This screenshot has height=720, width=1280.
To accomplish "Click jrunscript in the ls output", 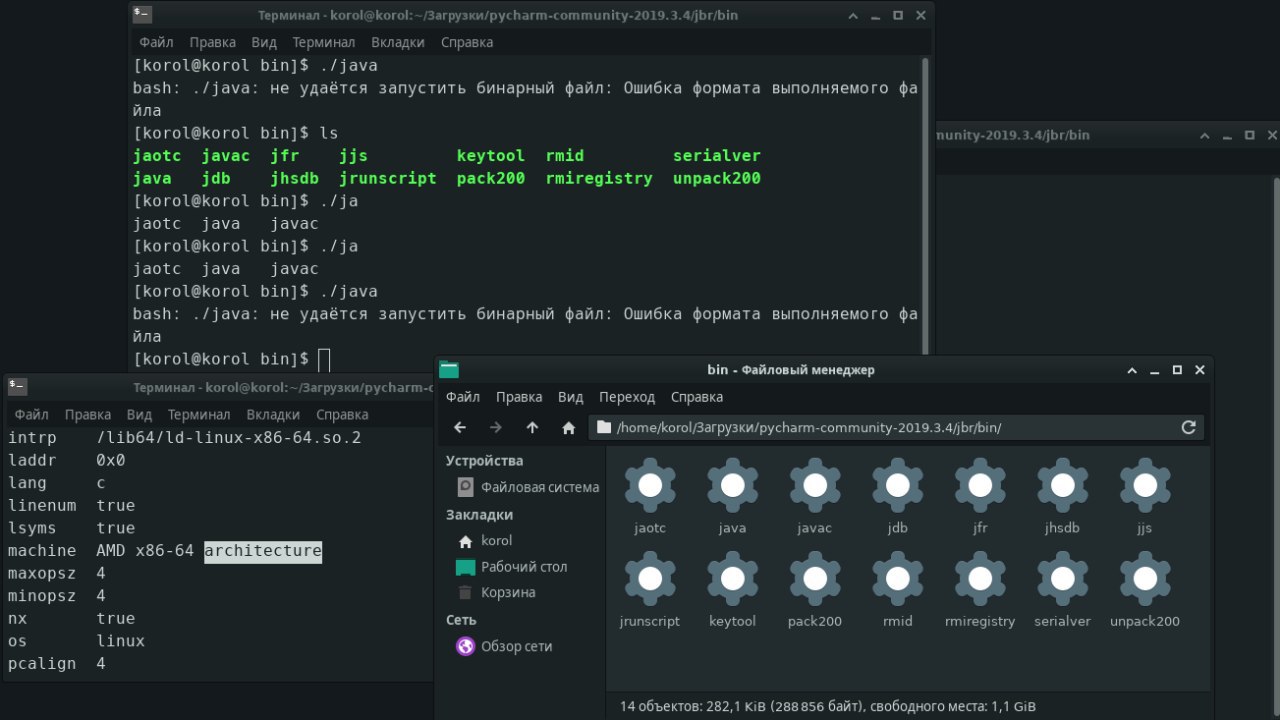I will tap(388, 178).
